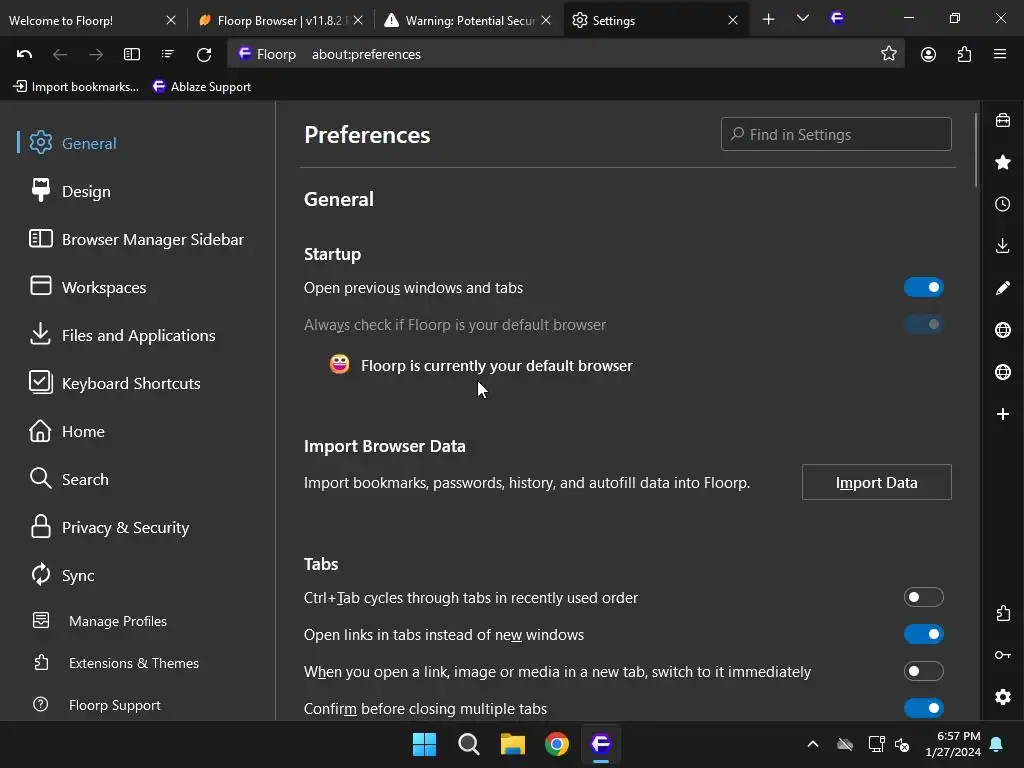Open Google Chrome from the taskbar
This screenshot has height=768, width=1024.
557,744
